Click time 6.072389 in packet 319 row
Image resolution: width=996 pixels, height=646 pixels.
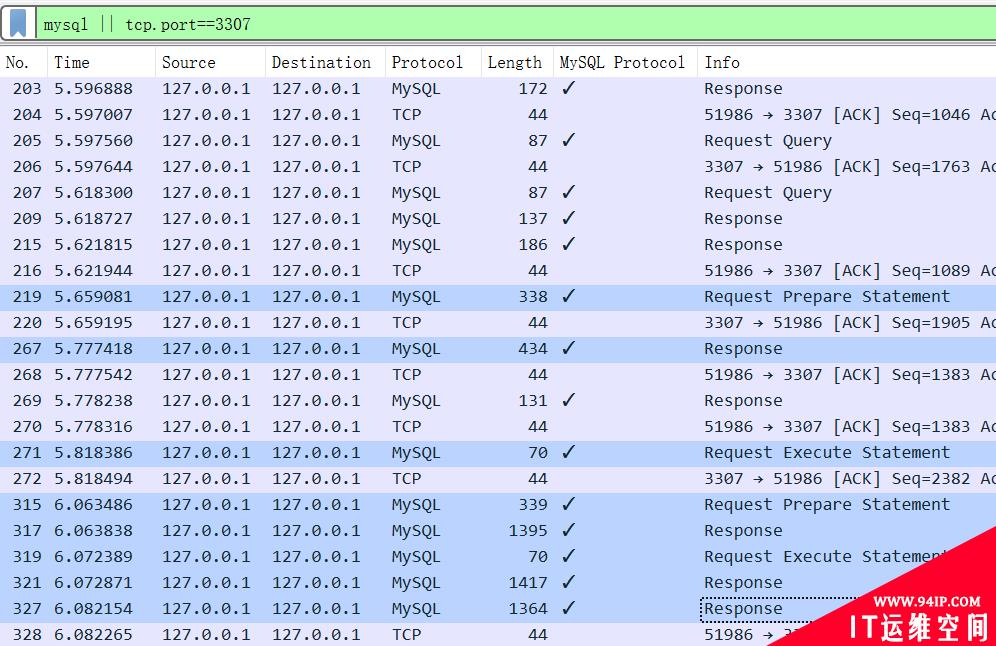click(93, 557)
